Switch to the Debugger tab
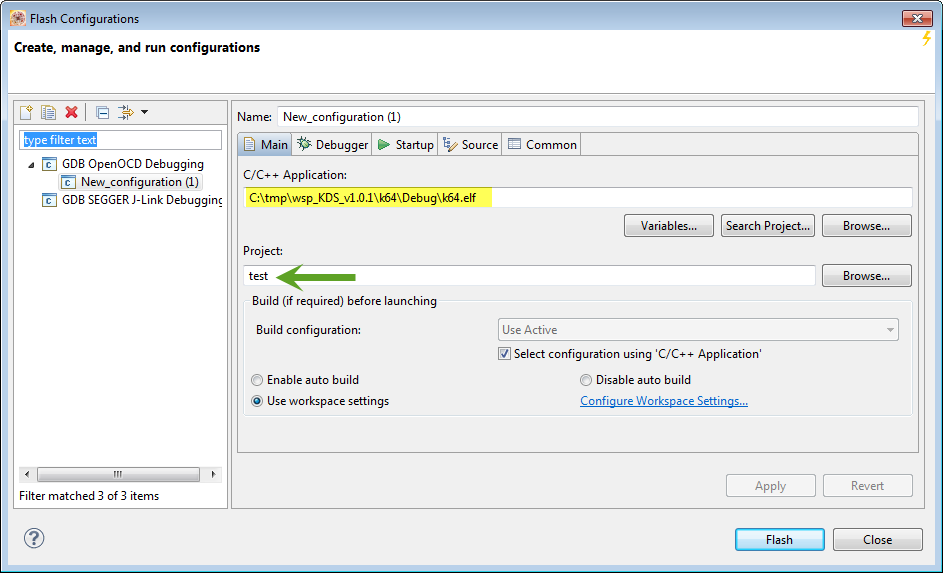 pos(333,145)
